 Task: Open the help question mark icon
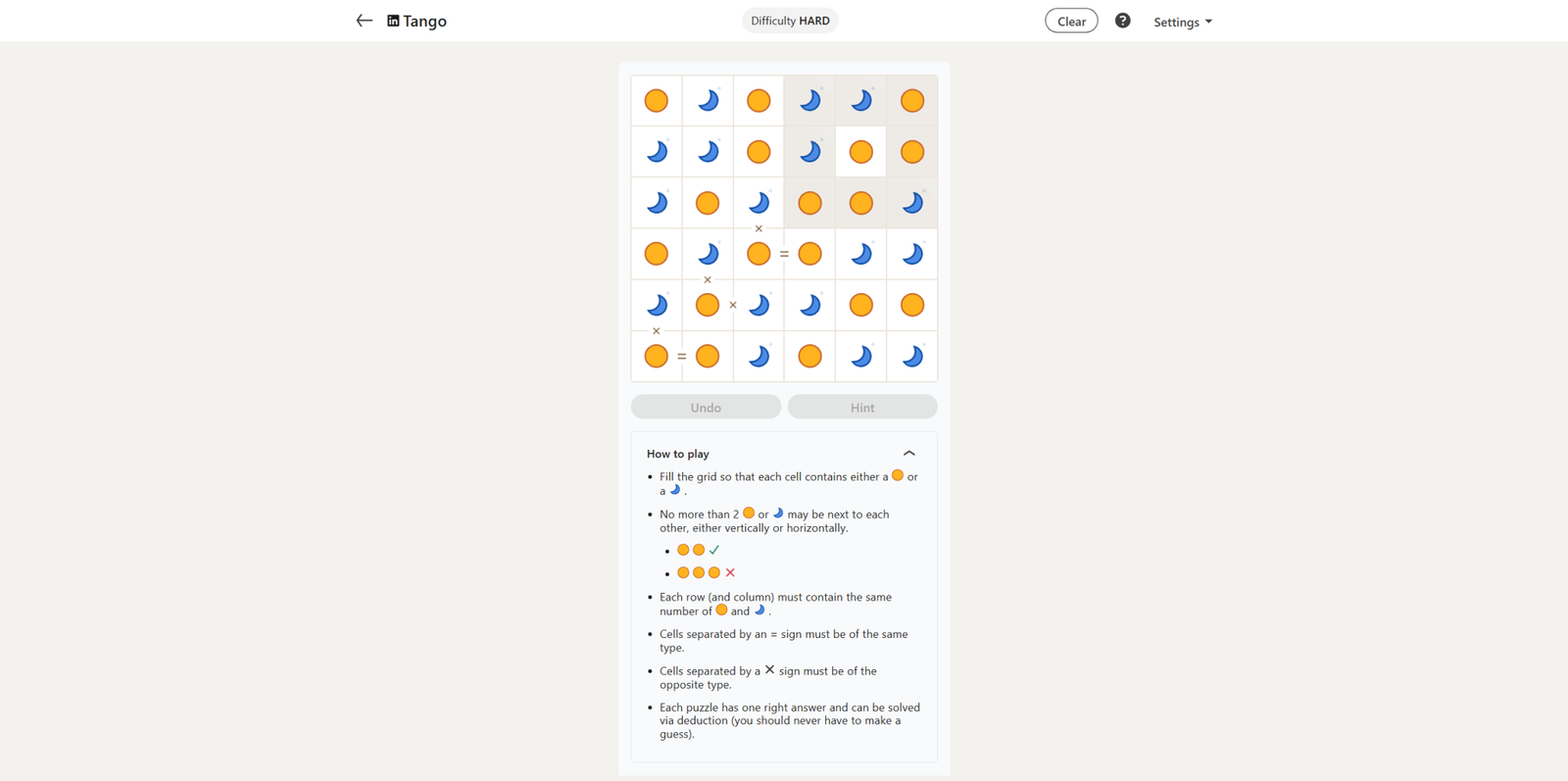coord(1122,21)
